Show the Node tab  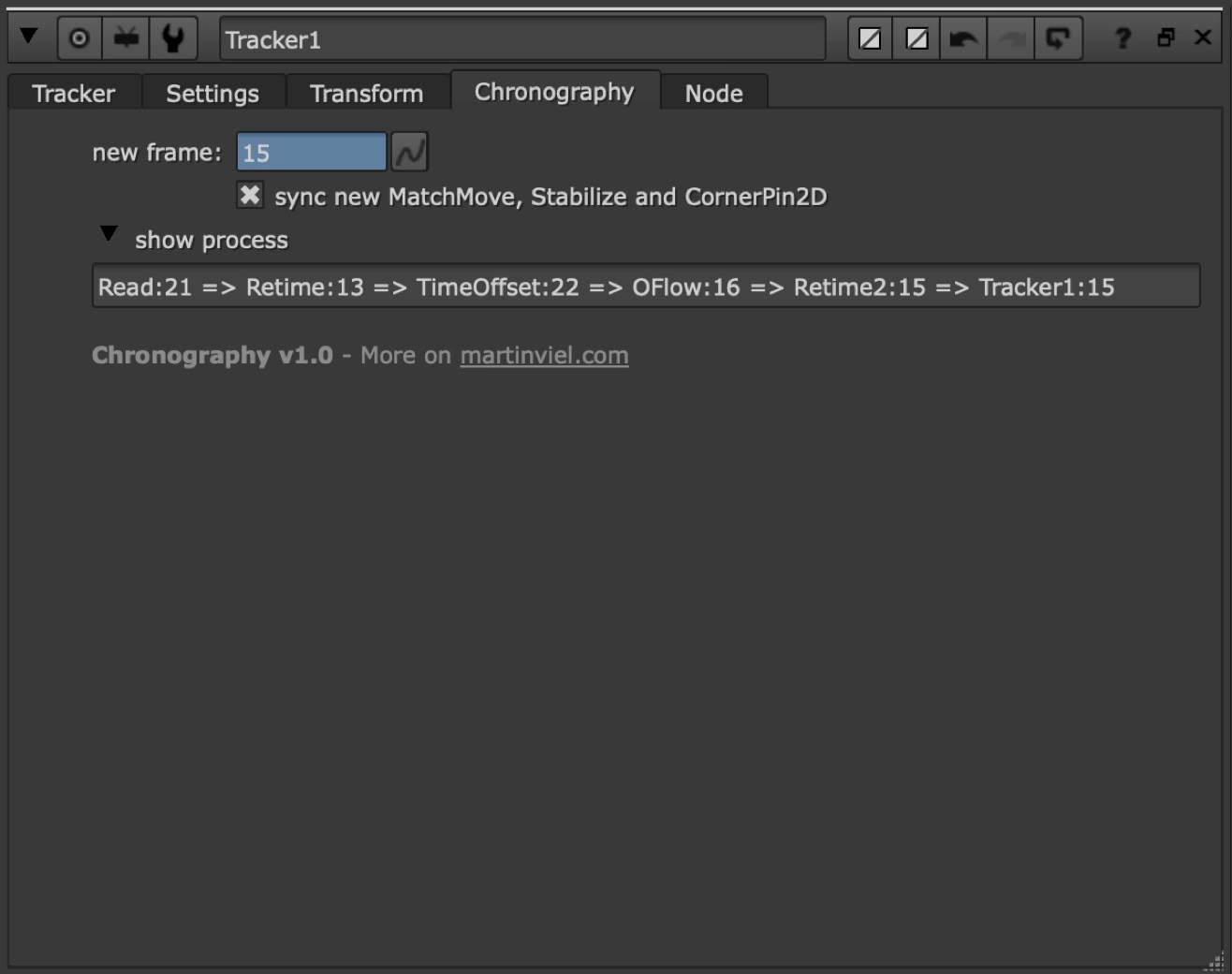click(x=714, y=93)
